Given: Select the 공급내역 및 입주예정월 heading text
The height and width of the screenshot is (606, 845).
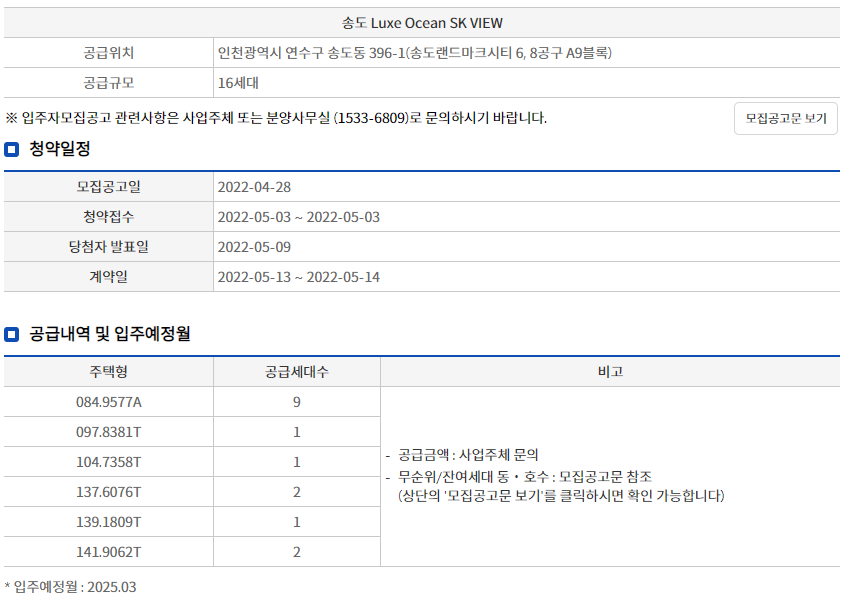Looking at the screenshot, I should tap(110, 334).
